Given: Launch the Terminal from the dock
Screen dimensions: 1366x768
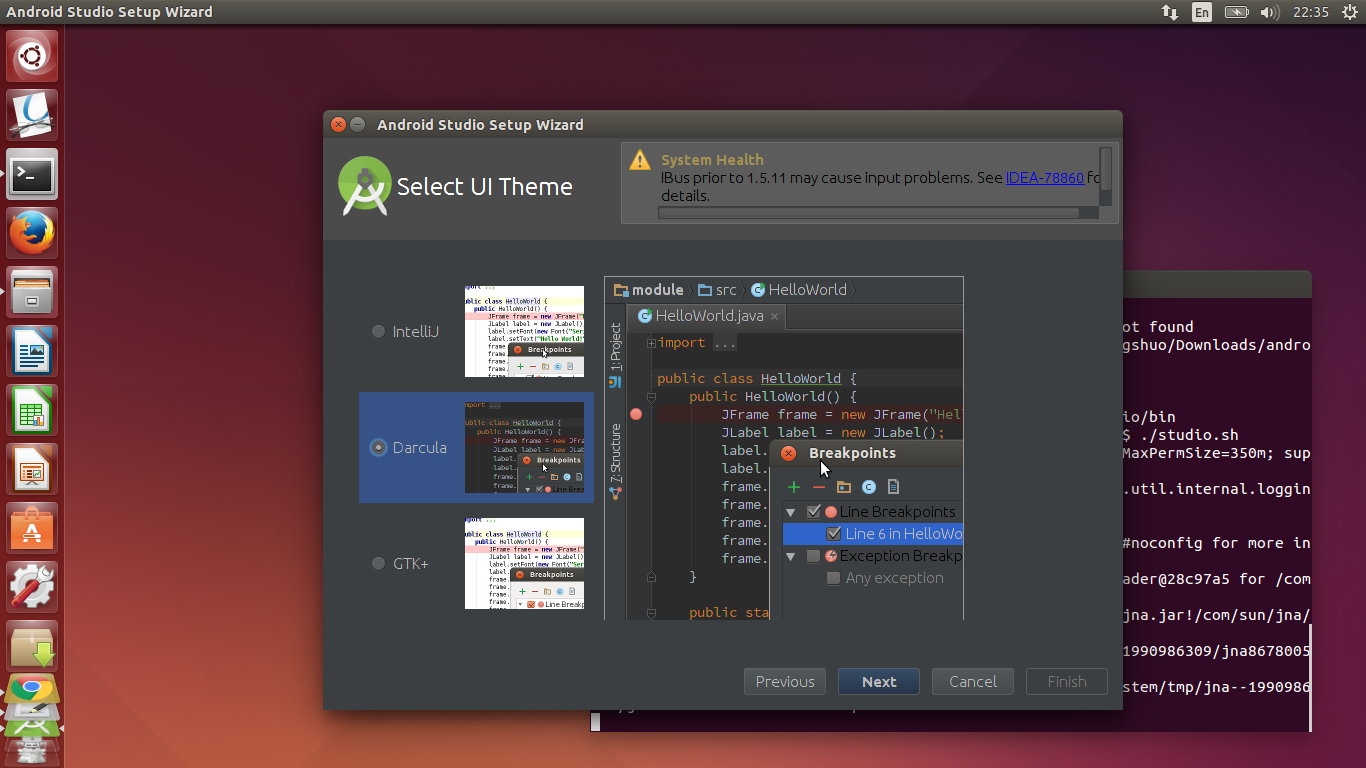Looking at the screenshot, I should (x=33, y=175).
